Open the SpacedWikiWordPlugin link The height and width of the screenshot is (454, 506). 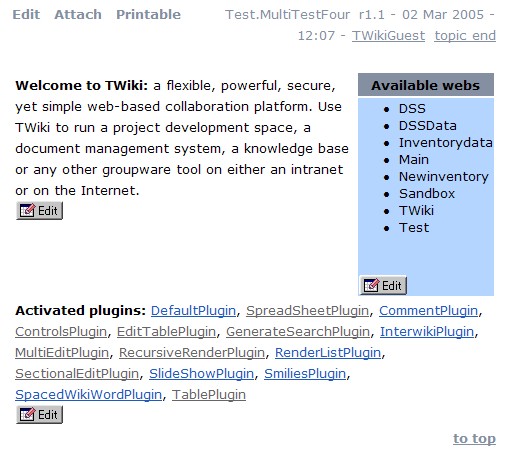pyautogui.click(x=88, y=395)
